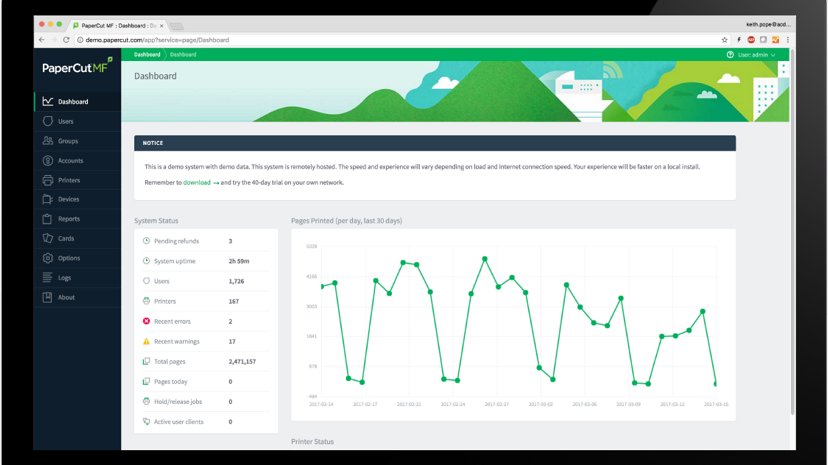Click the Logs list icon
Image resolution: width=828 pixels, height=465 pixels.
(48, 278)
